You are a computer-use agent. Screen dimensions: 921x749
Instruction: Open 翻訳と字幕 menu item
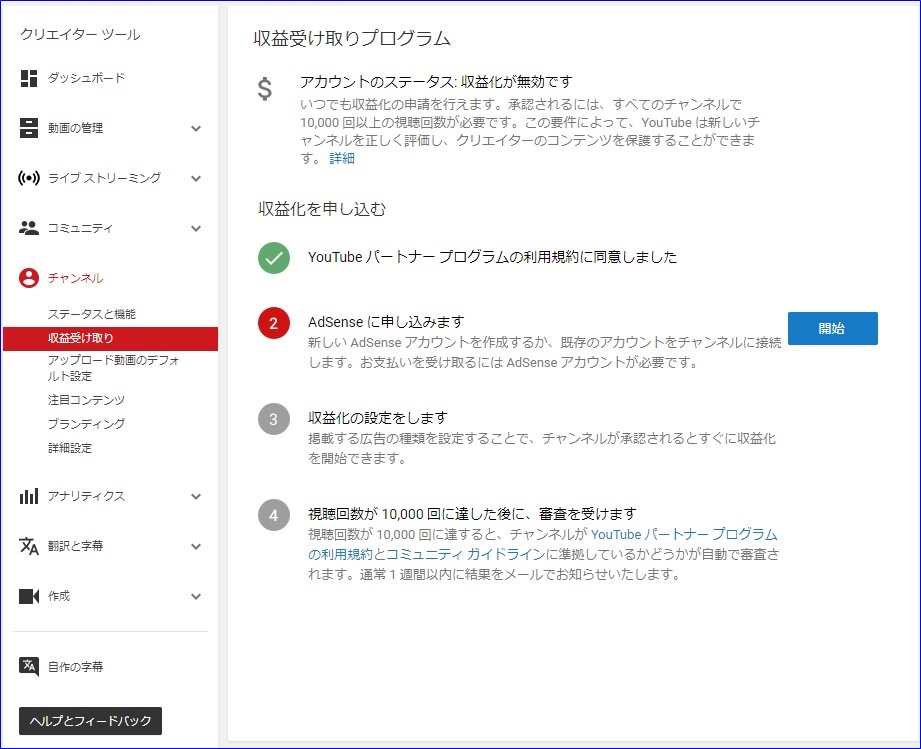click(75, 546)
